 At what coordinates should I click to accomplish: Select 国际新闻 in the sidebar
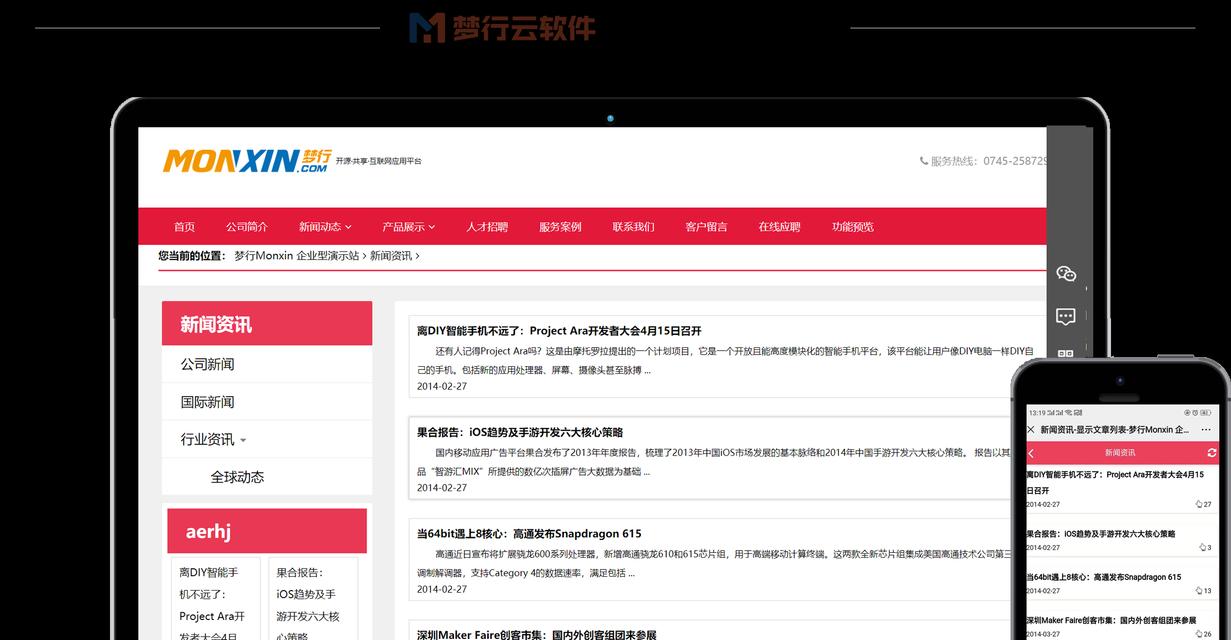coord(207,402)
